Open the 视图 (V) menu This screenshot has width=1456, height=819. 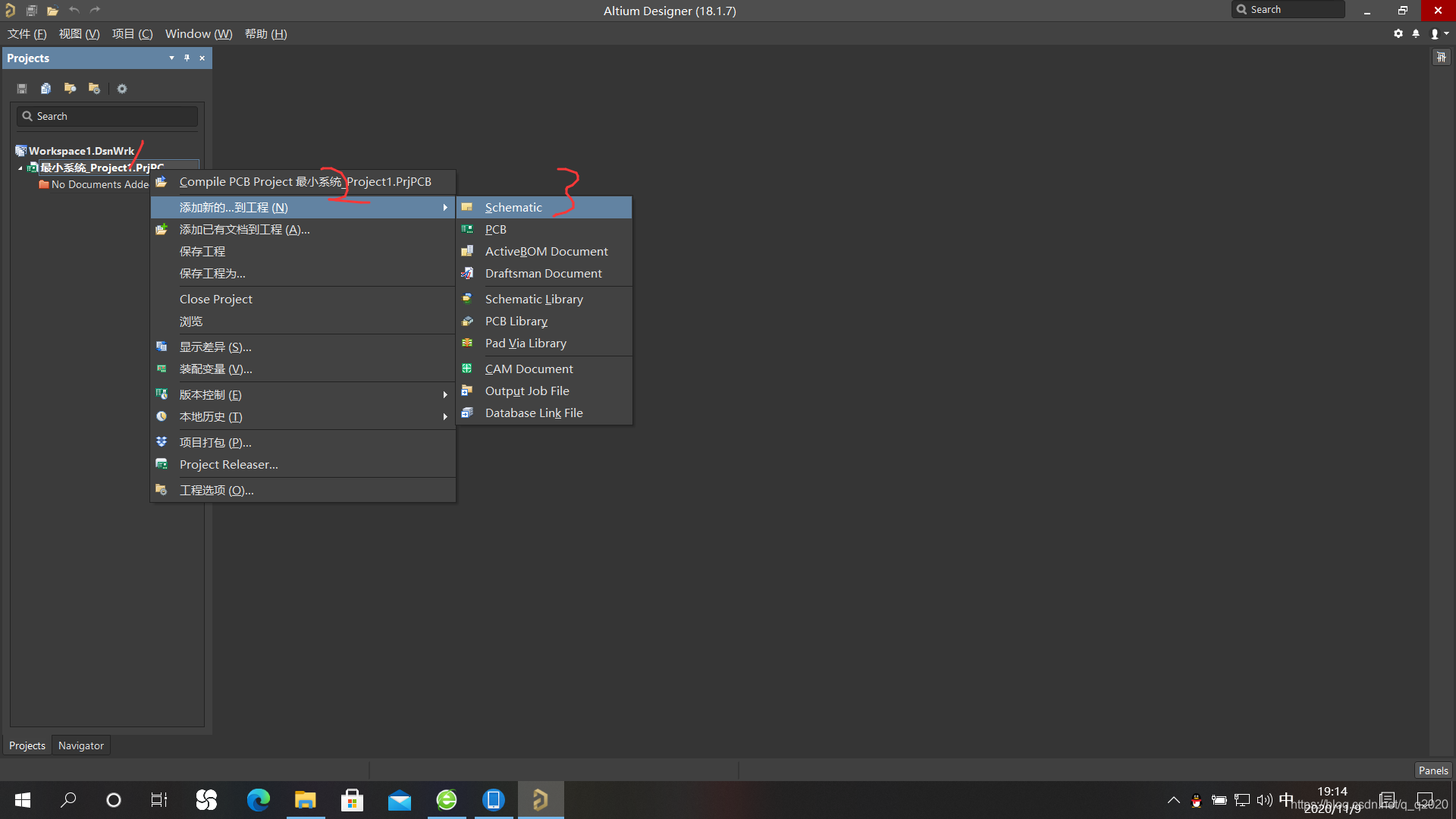80,34
